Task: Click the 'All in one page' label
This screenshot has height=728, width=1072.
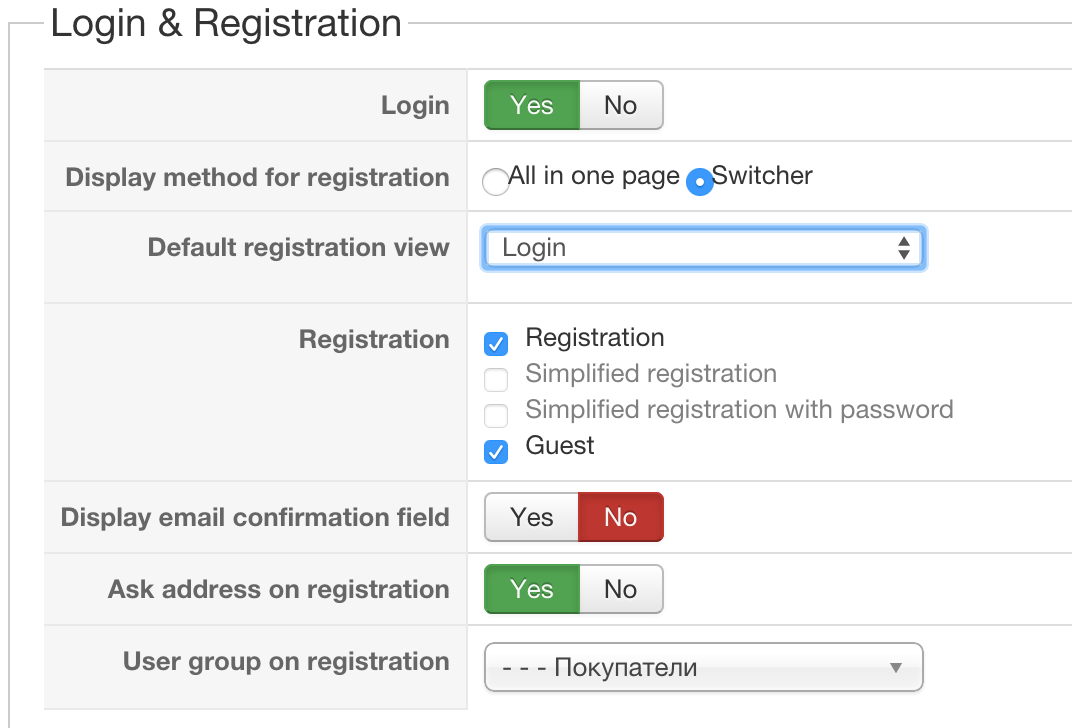Action: [x=594, y=176]
